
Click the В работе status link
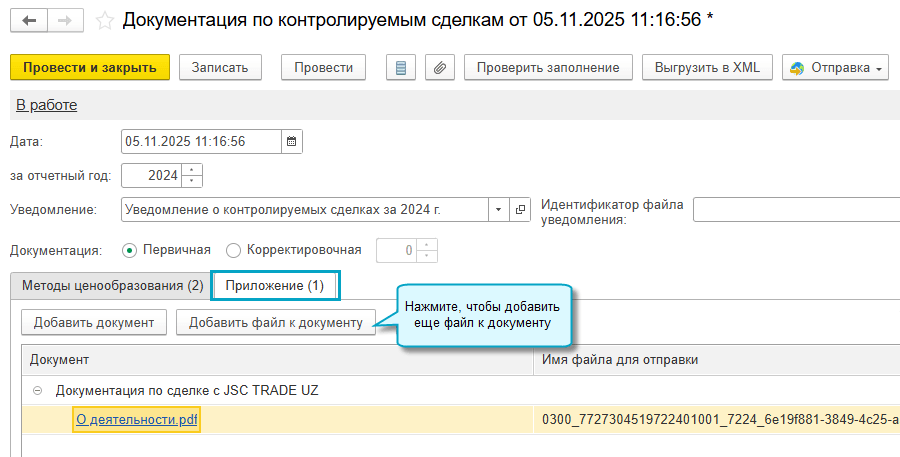[x=47, y=105]
